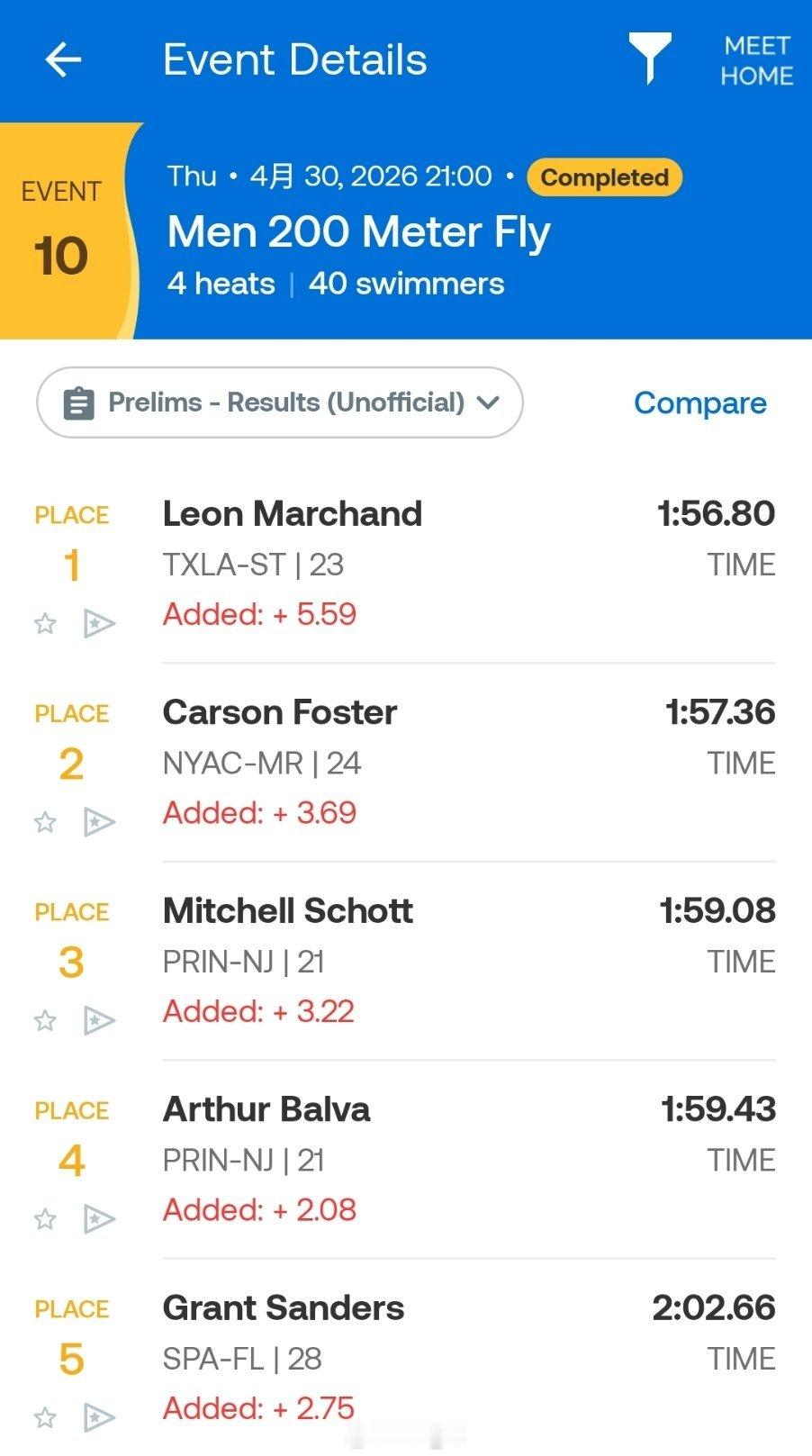Open Prelims - Results (Unofficial) dropdown
Screen dimensions: 812x1456
click(x=280, y=402)
